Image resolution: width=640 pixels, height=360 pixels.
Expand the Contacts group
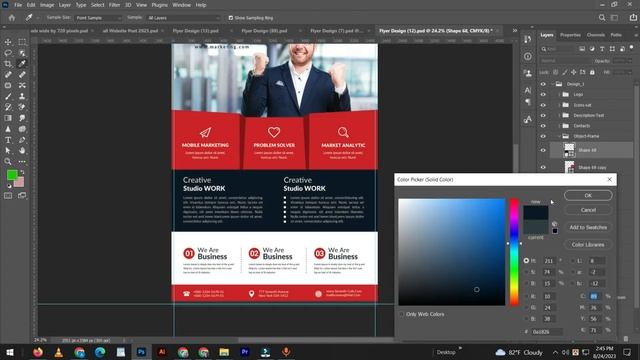(559, 126)
